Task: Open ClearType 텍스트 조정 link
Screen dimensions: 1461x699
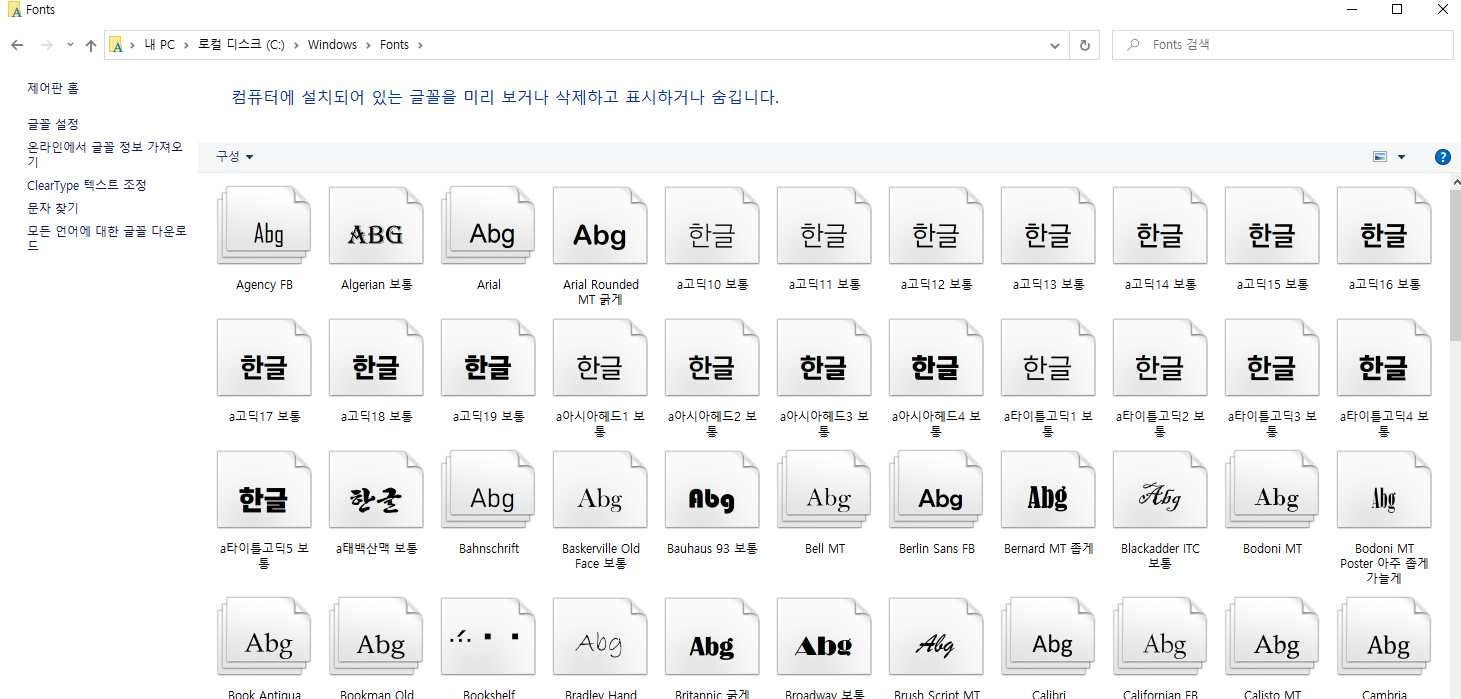Action: pyautogui.click(x=87, y=185)
